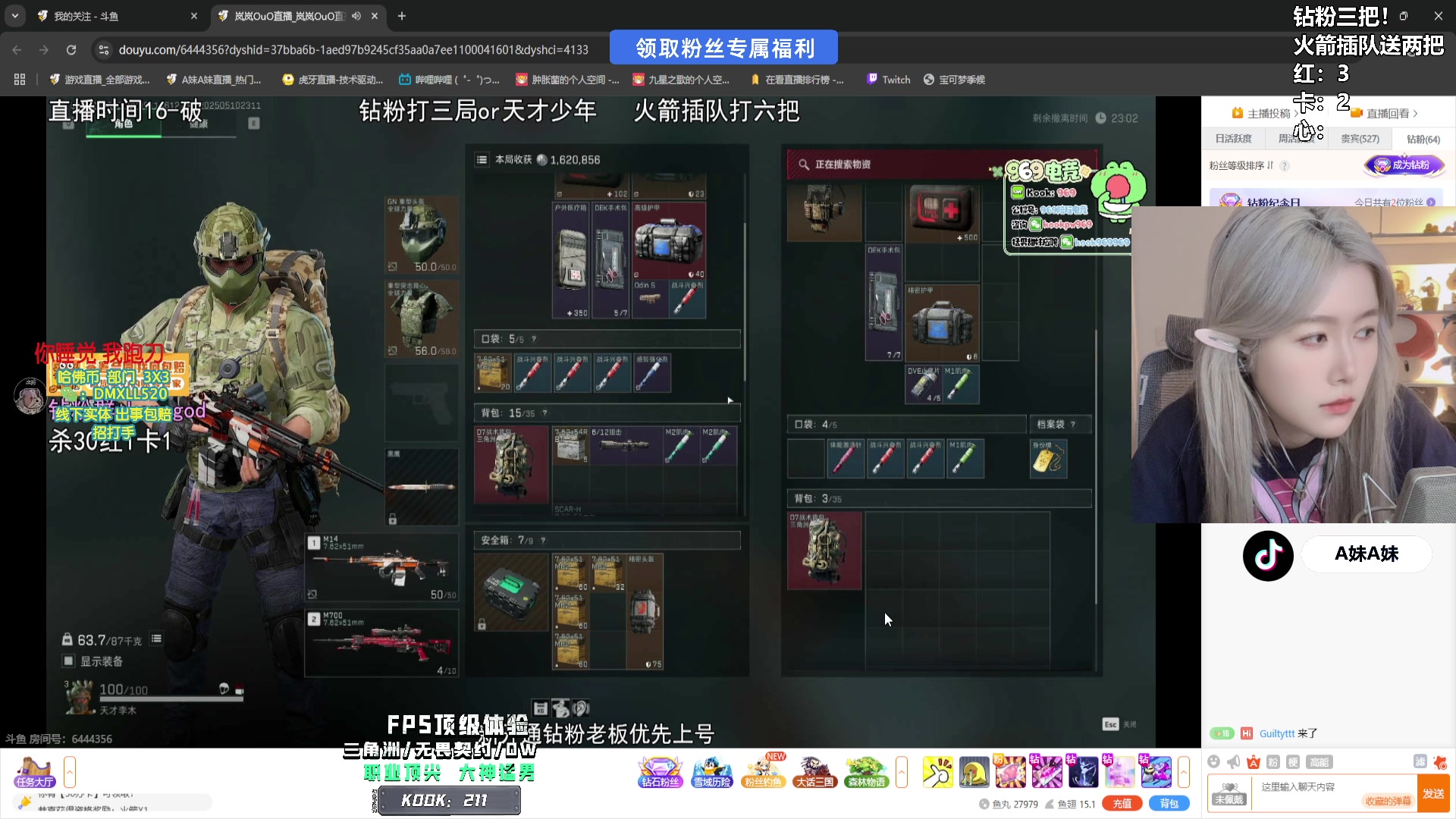Mute audio on the 岚岚OuO直播 tab
This screenshot has width=1456, height=819.
(356, 16)
